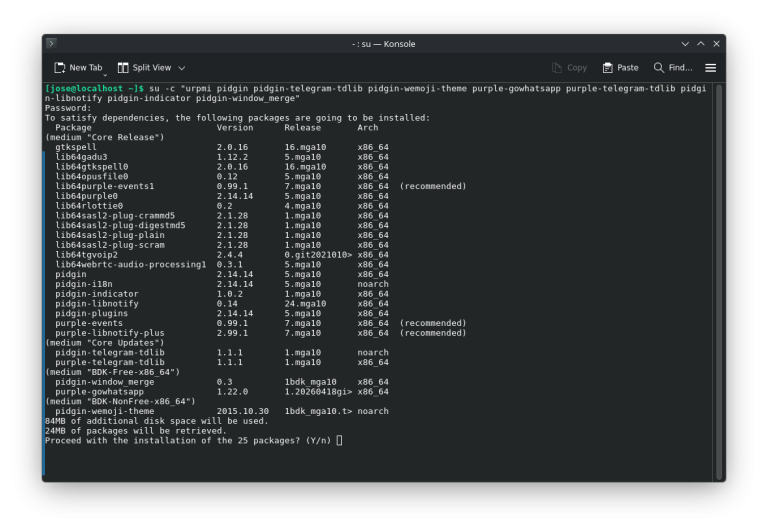Click the 'pidgin-indicator' package name
The height and width of the screenshot is (532, 768).
click(x=96, y=294)
